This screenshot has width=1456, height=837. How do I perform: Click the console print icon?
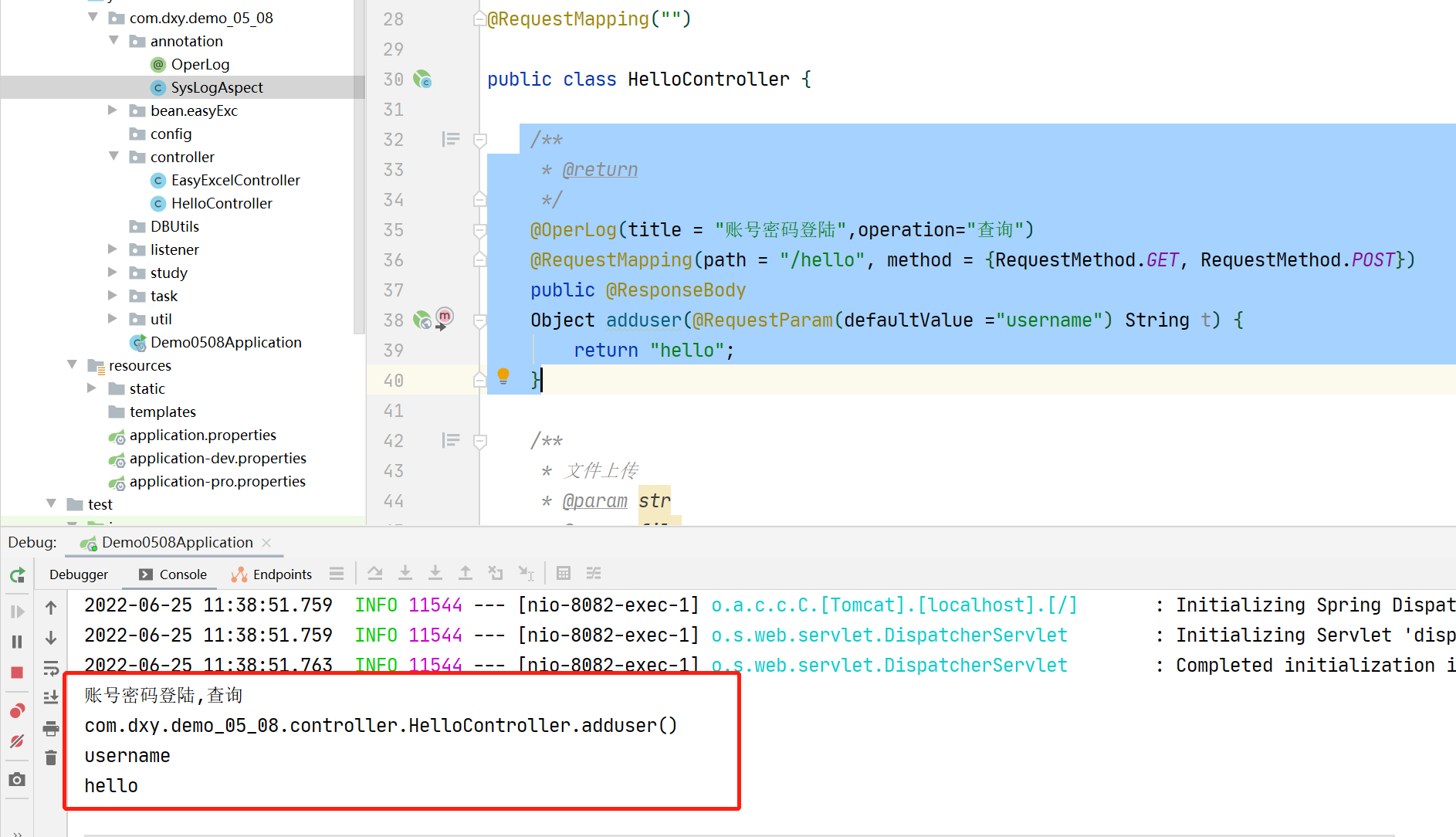[x=51, y=728]
